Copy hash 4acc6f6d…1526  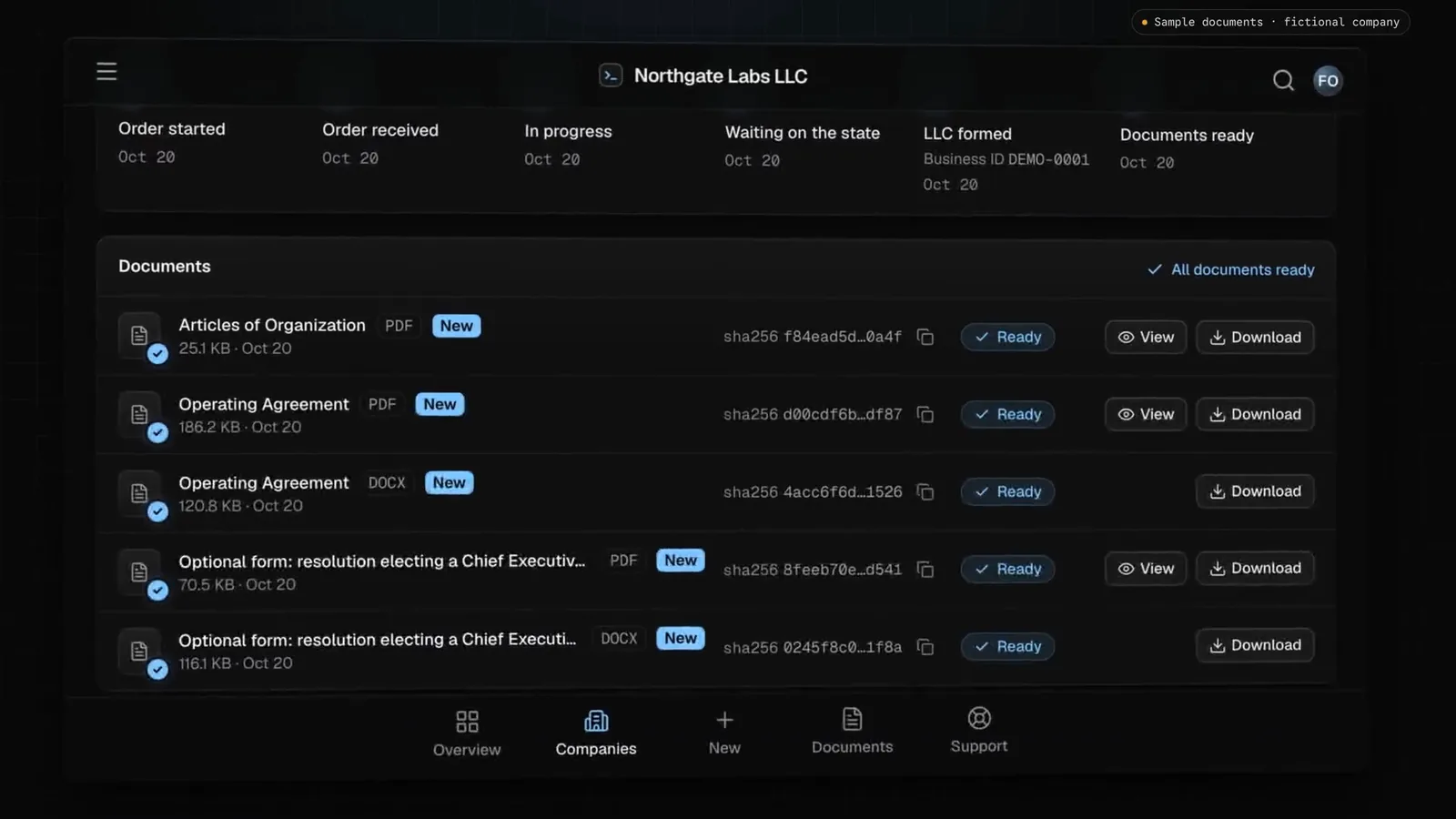pyautogui.click(x=925, y=491)
